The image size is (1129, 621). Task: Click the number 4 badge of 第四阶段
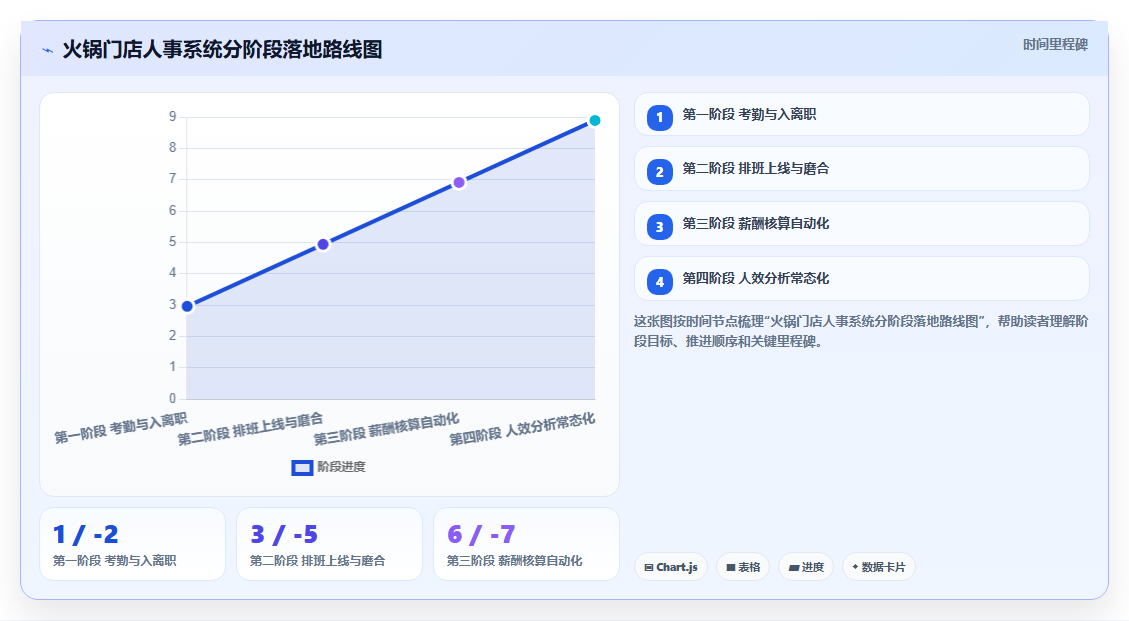pos(660,282)
